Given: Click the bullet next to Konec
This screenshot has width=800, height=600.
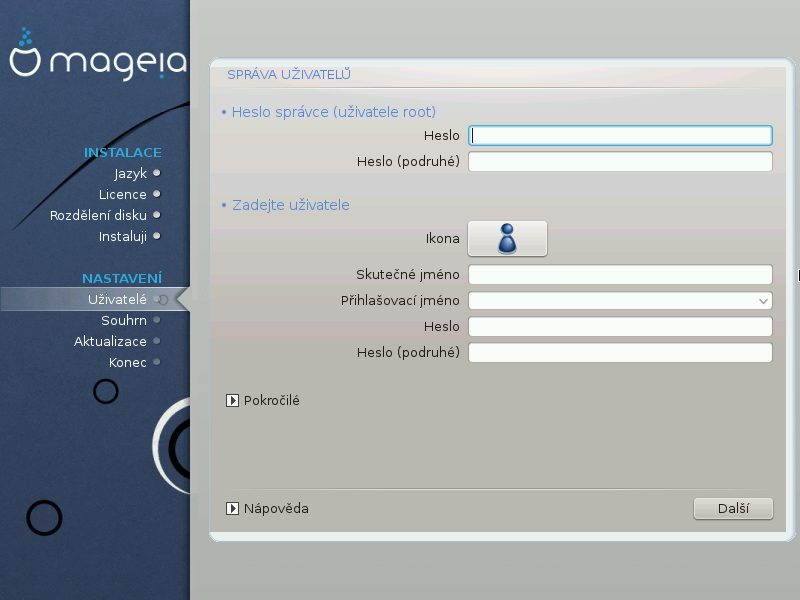Looking at the screenshot, I should [157, 362].
